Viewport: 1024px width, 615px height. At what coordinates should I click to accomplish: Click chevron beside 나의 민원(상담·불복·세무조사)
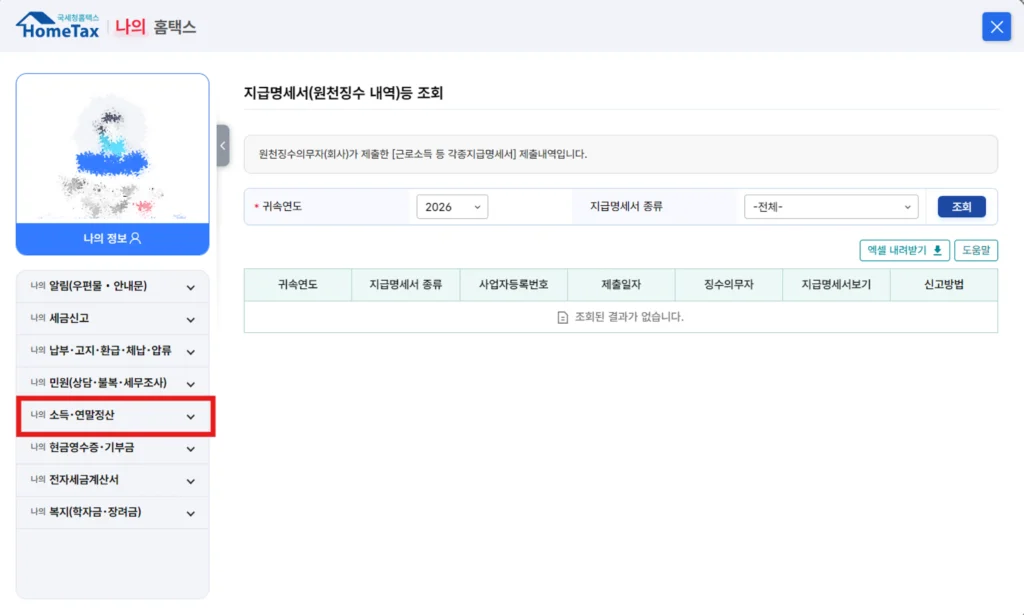click(x=191, y=385)
